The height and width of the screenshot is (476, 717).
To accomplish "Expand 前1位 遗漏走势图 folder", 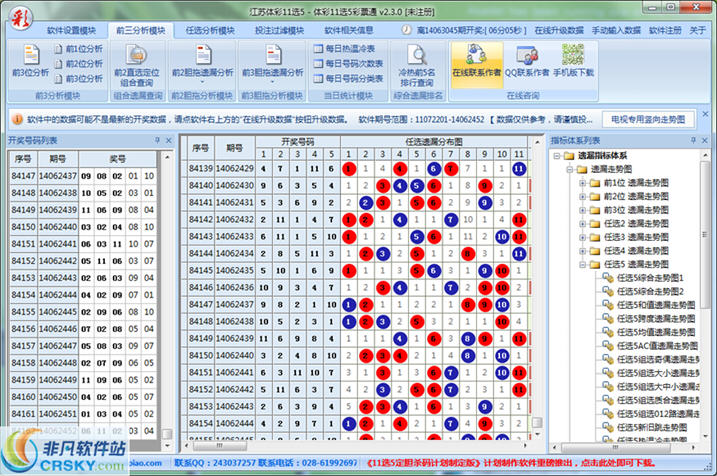I will point(583,183).
